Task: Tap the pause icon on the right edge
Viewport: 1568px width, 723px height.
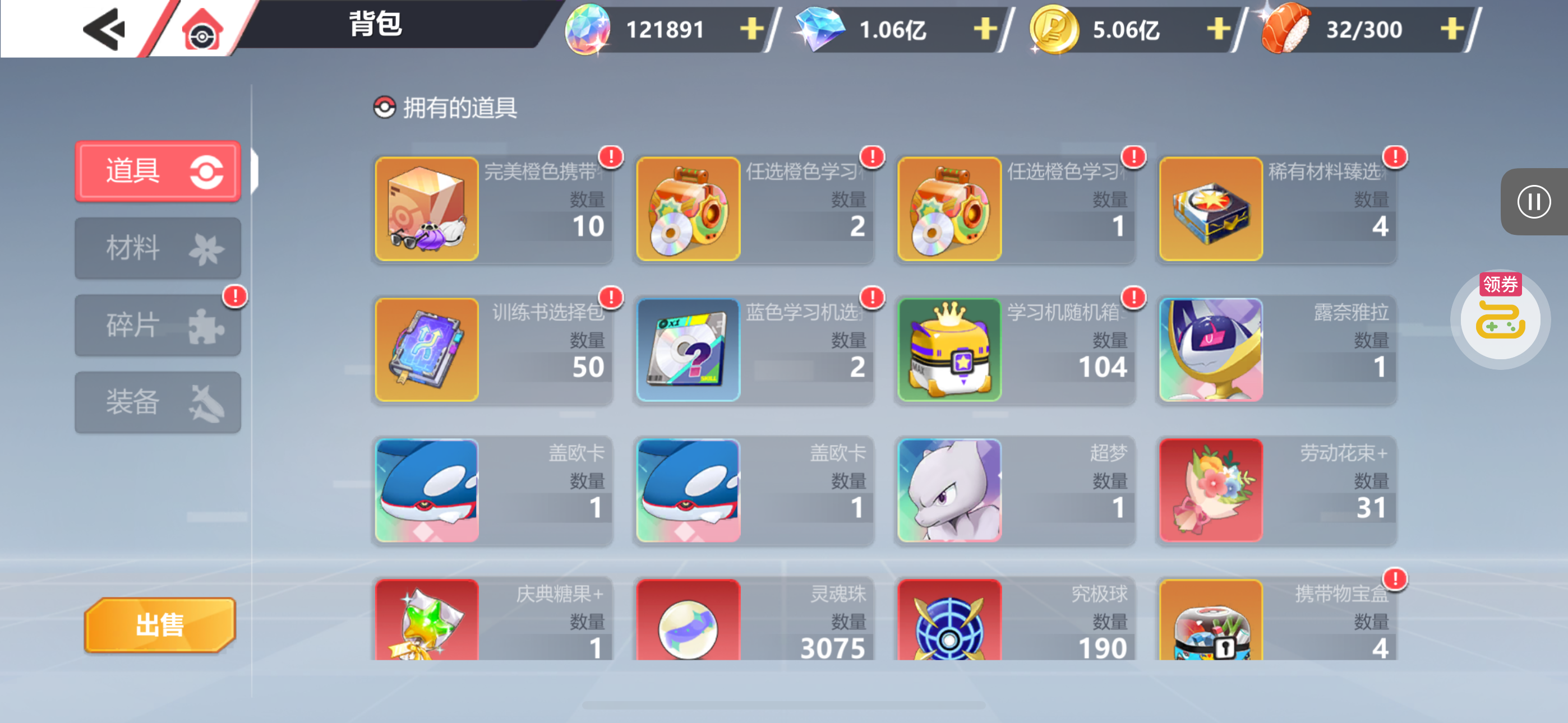Action: pyautogui.click(x=1533, y=201)
